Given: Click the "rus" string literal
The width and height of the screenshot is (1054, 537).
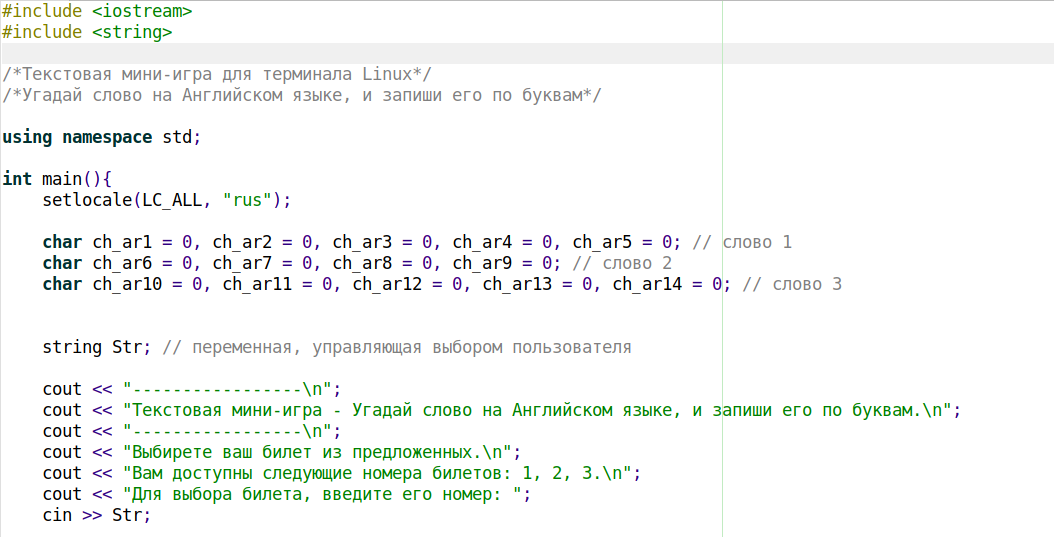Looking at the screenshot, I should pyautogui.click(x=247, y=200).
